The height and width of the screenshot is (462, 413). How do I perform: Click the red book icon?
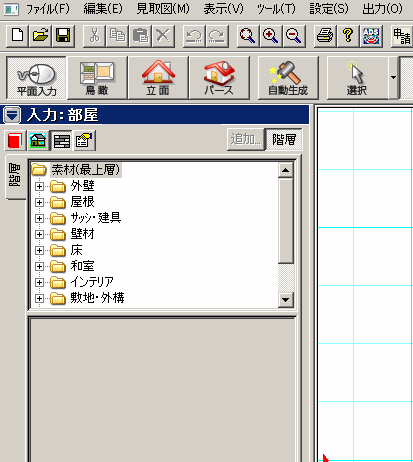pos(15,140)
